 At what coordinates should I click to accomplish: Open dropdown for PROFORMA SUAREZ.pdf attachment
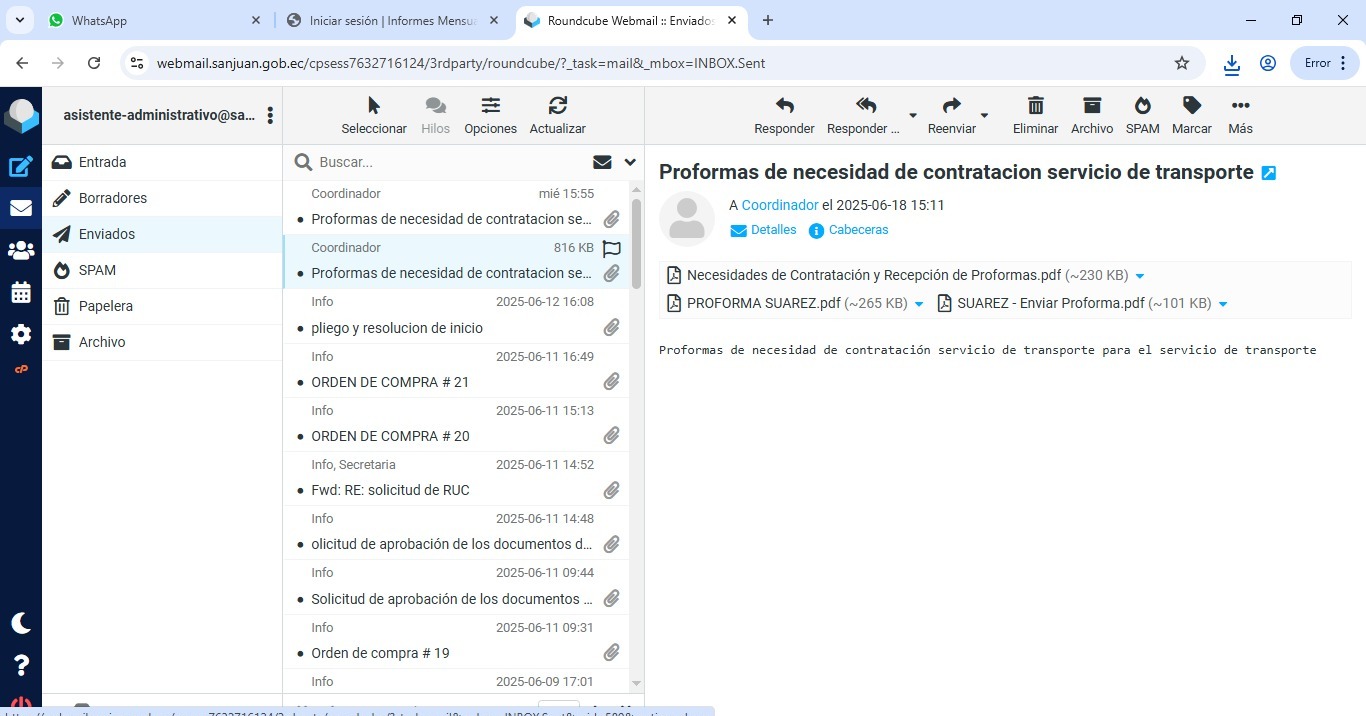point(920,304)
